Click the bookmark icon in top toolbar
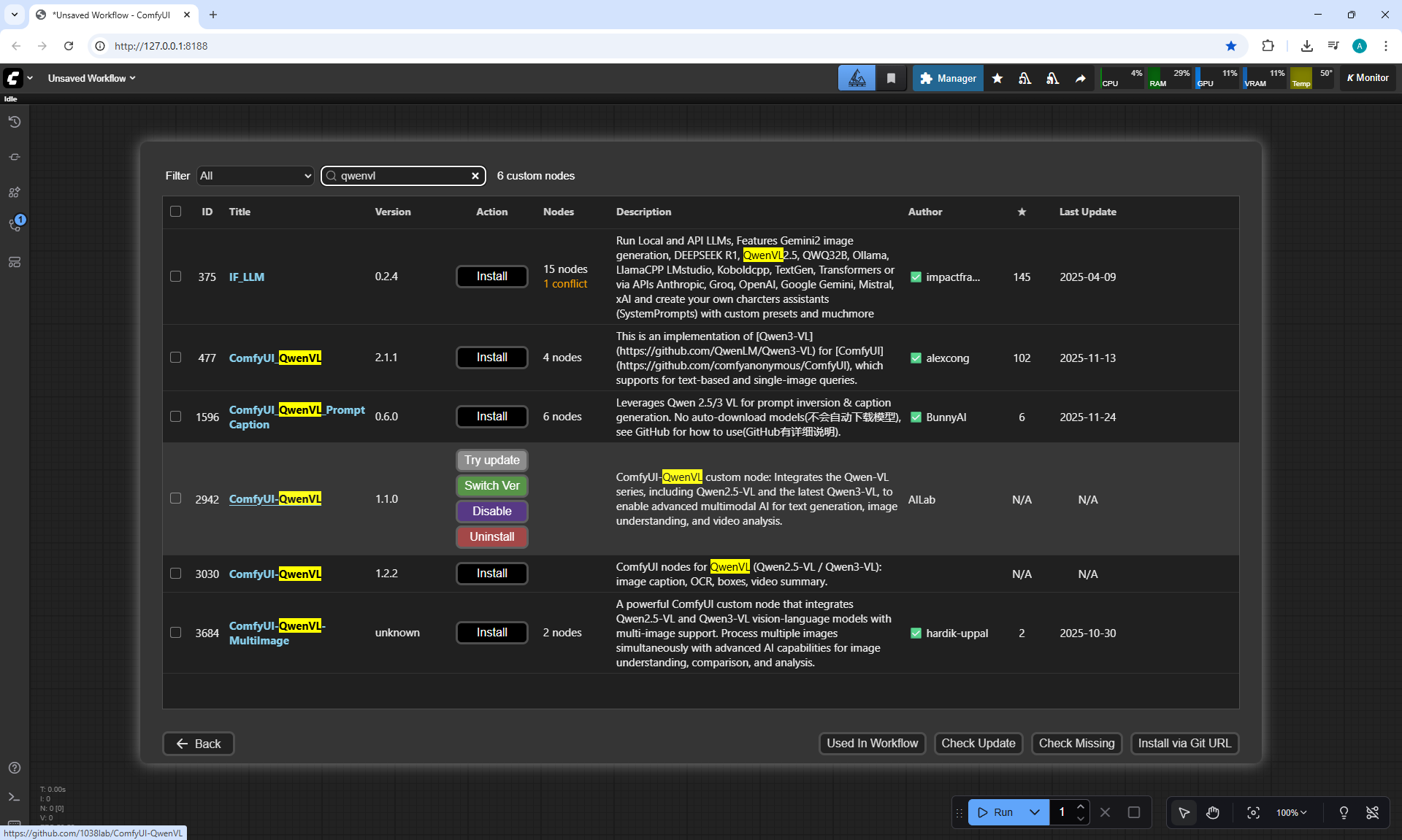Image resolution: width=1402 pixels, height=840 pixels. click(x=891, y=78)
